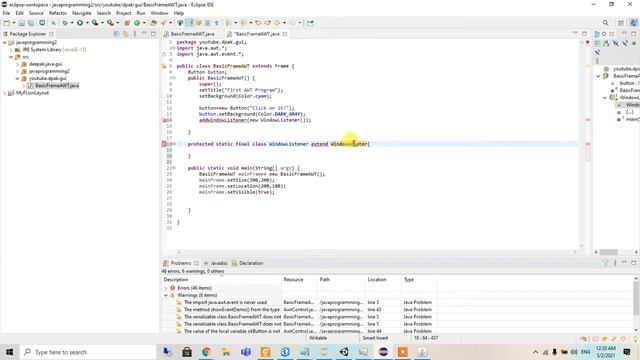Select BasicFrameAWT.java in Package Explorer
The image size is (640, 360).
(x=57, y=86)
